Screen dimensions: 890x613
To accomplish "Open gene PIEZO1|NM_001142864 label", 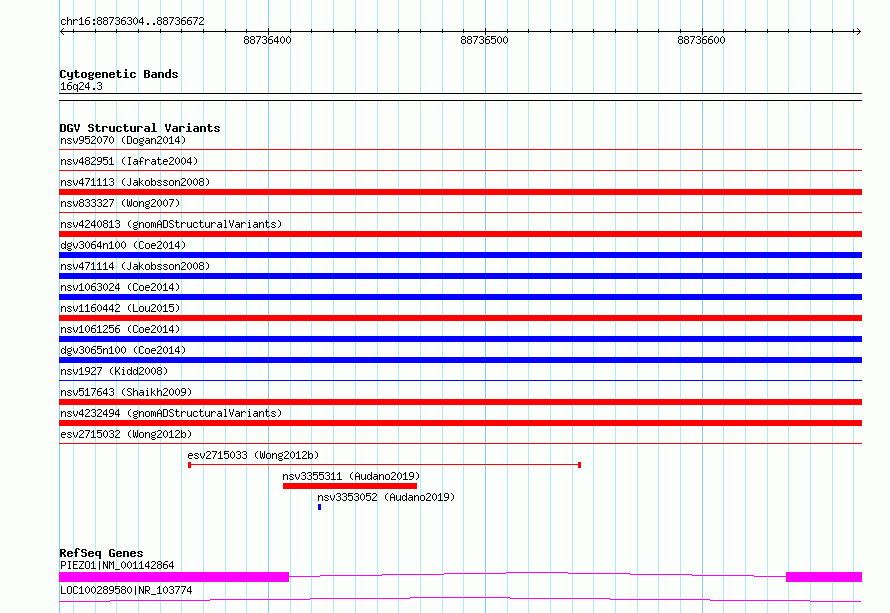I will (117, 565).
